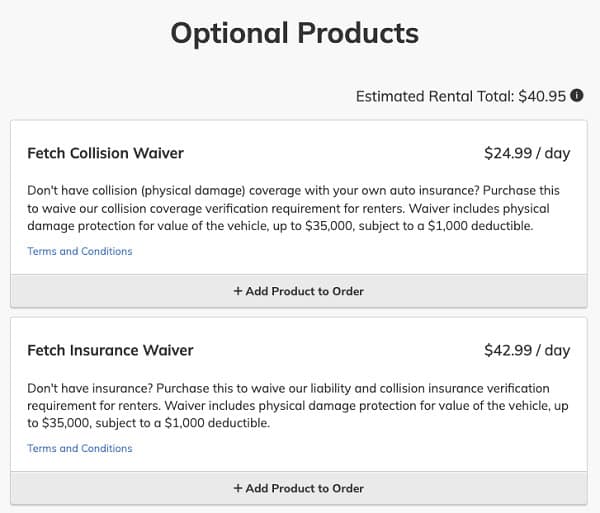Image resolution: width=600 pixels, height=513 pixels.
Task: Click the Insurance Waiver description paragraph
Action: (298, 406)
